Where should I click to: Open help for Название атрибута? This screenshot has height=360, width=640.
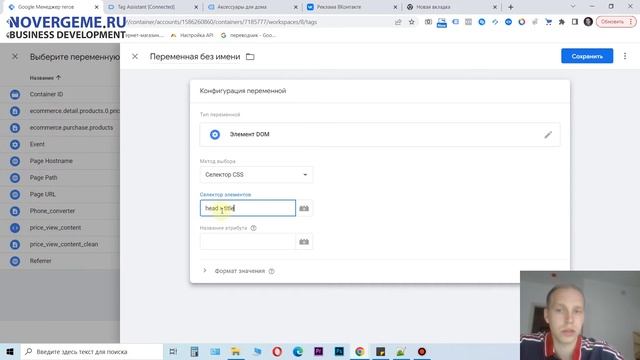(x=253, y=228)
